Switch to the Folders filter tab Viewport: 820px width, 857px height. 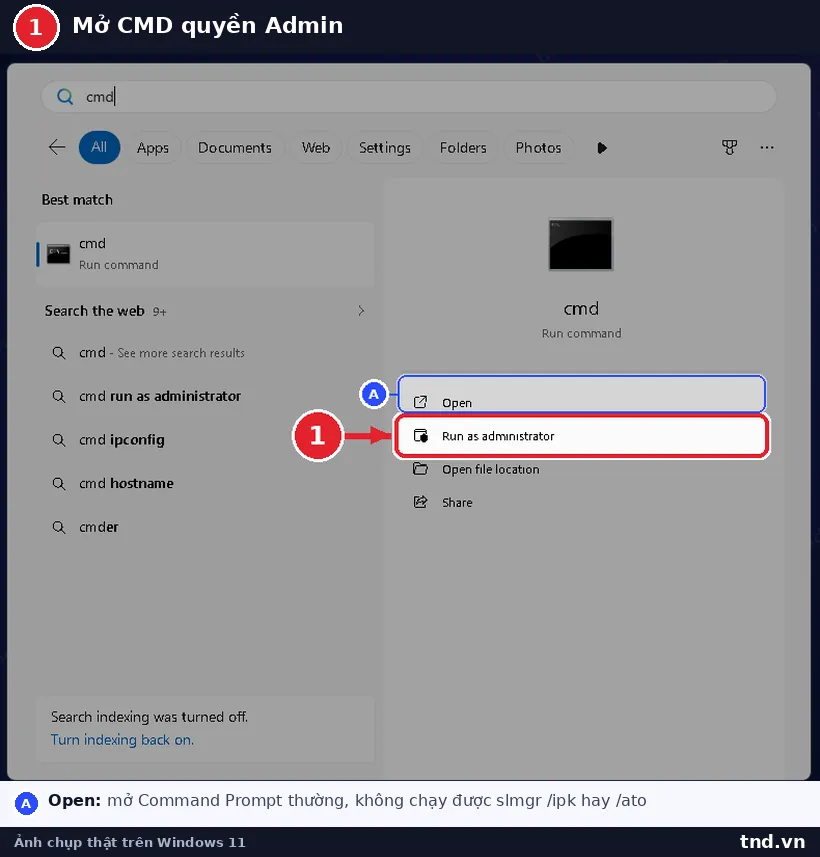(463, 148)
